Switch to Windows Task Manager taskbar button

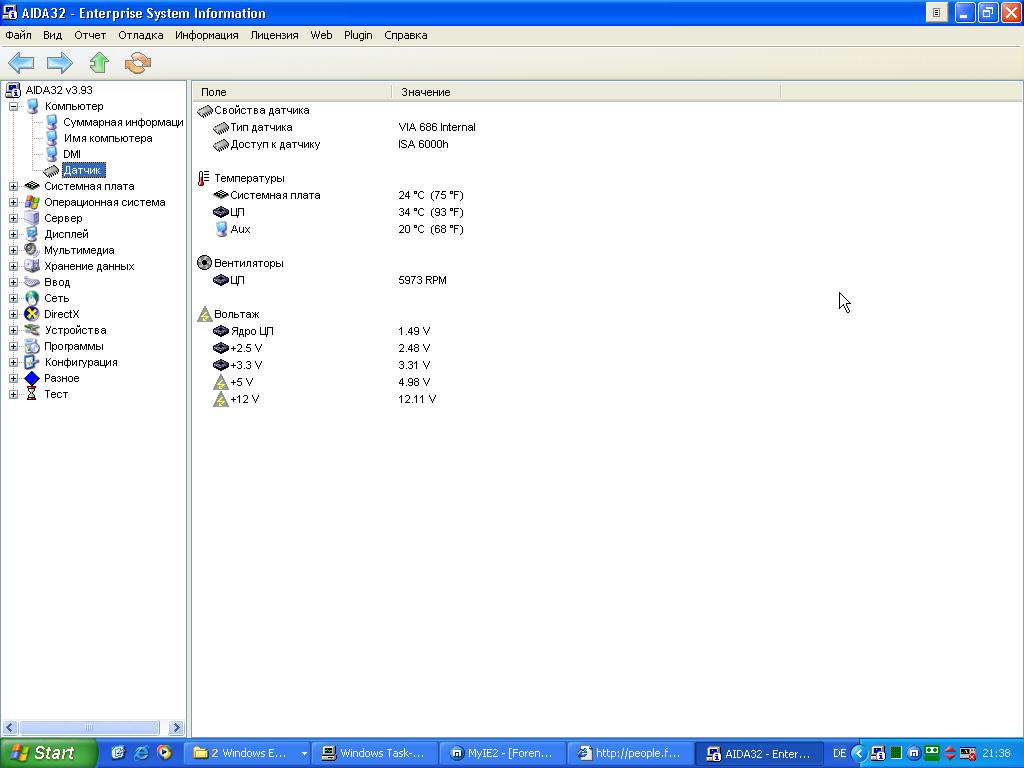pyautogui.click(x=374, y=754)
